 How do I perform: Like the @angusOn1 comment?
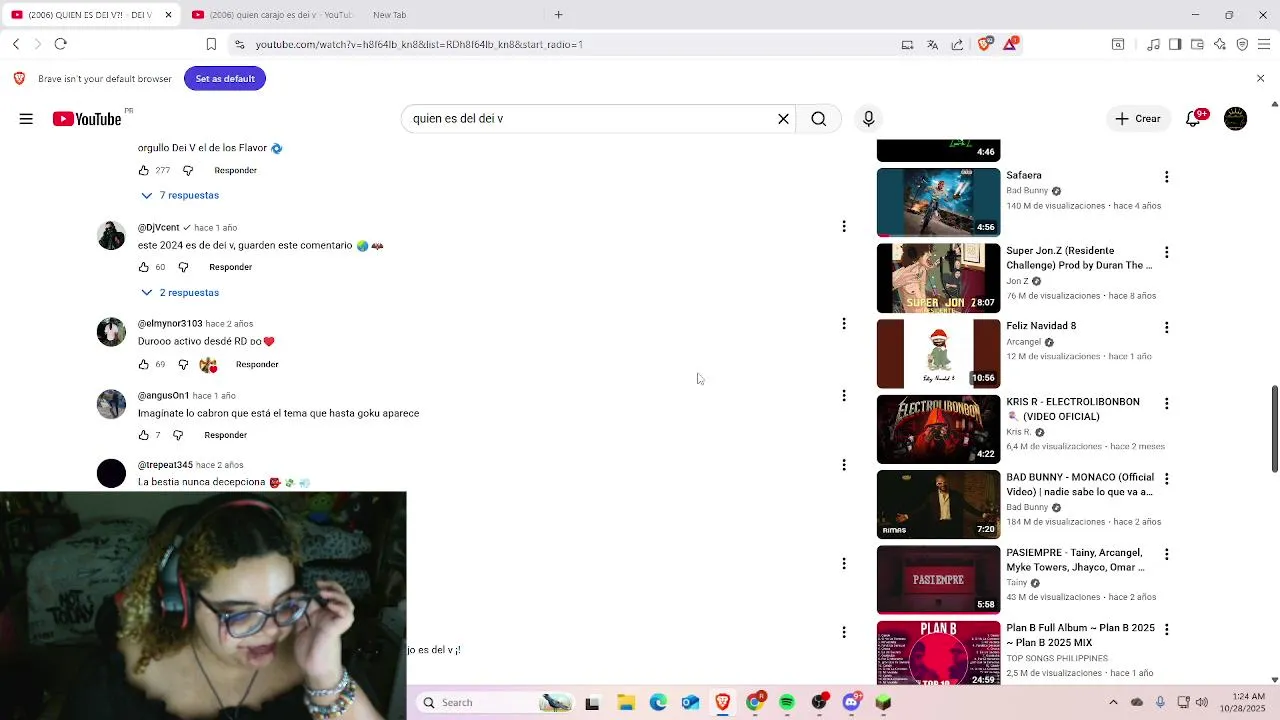point(143,435)
